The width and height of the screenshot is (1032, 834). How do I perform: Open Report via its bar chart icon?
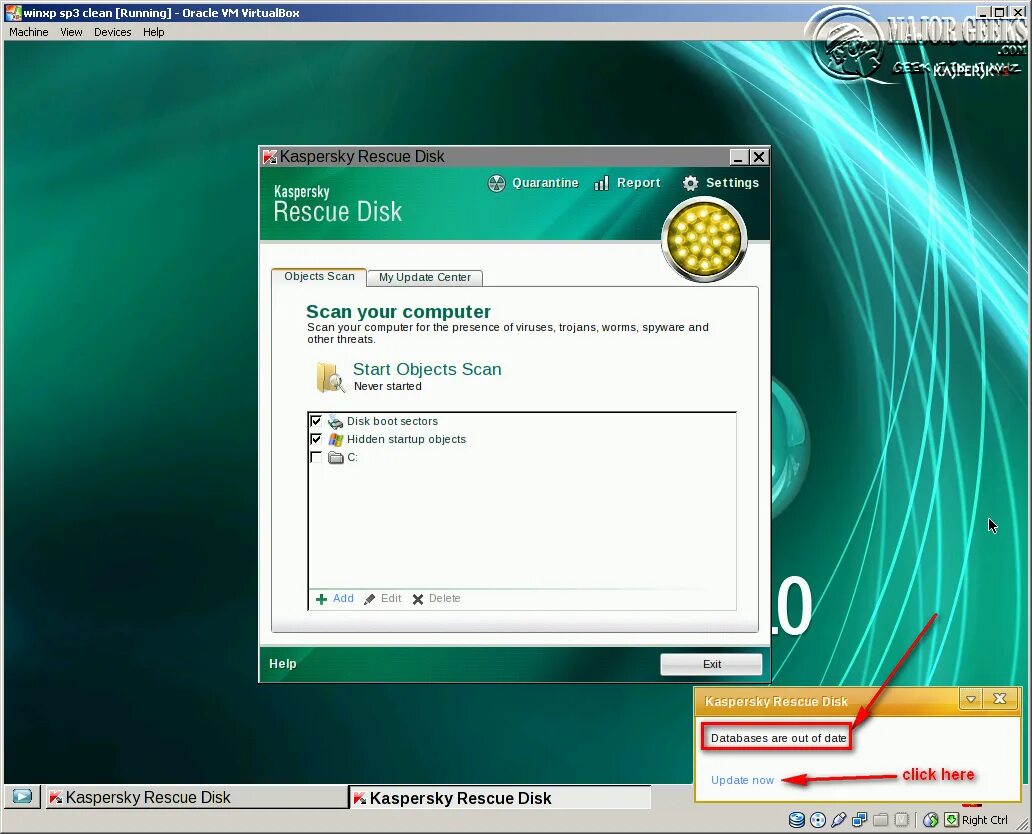(x=601, y=183)
